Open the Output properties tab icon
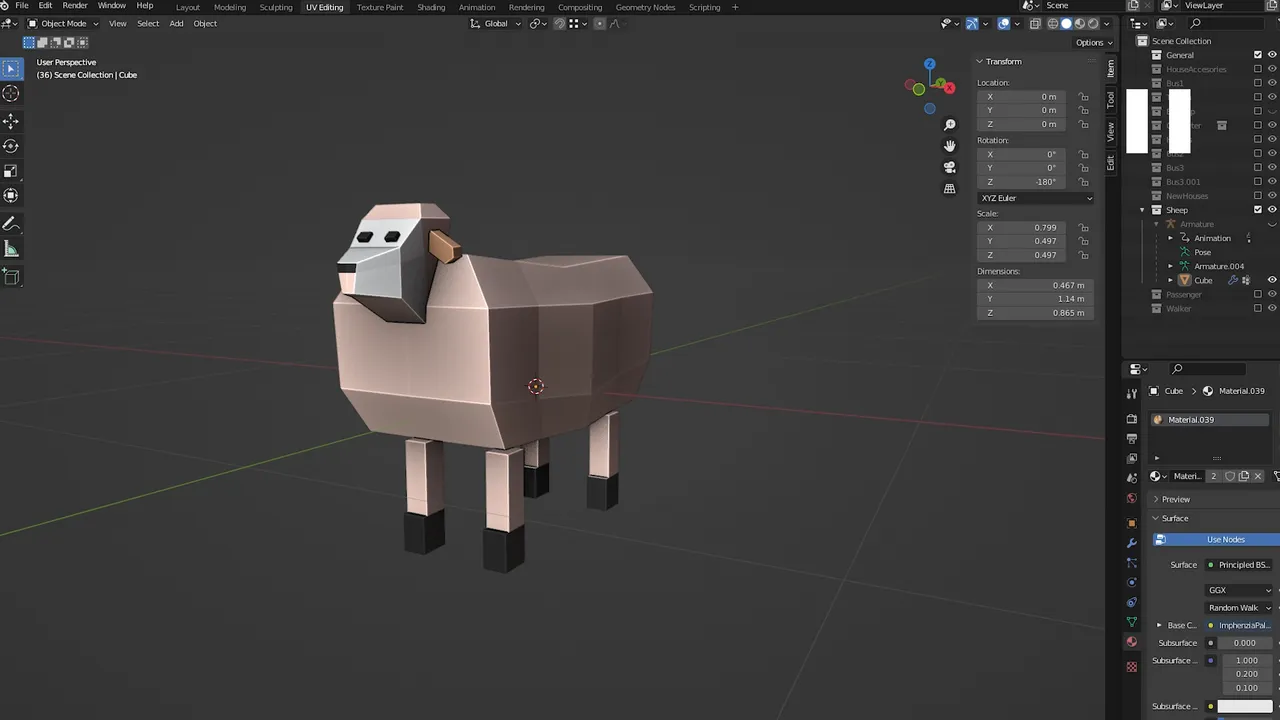 click(x=1132, y=439)
